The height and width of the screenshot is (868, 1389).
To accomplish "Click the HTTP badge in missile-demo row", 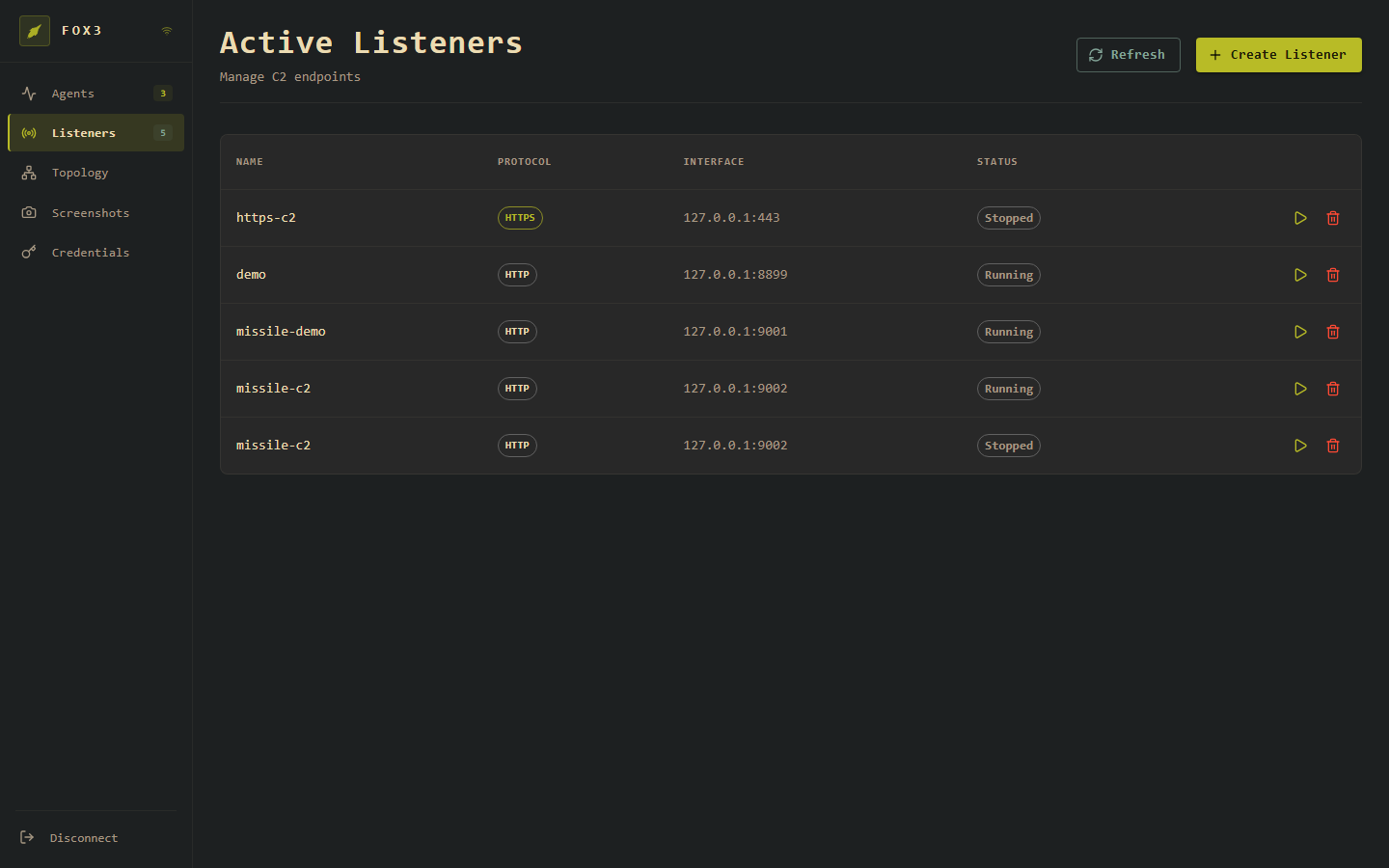I will point(517,332).
